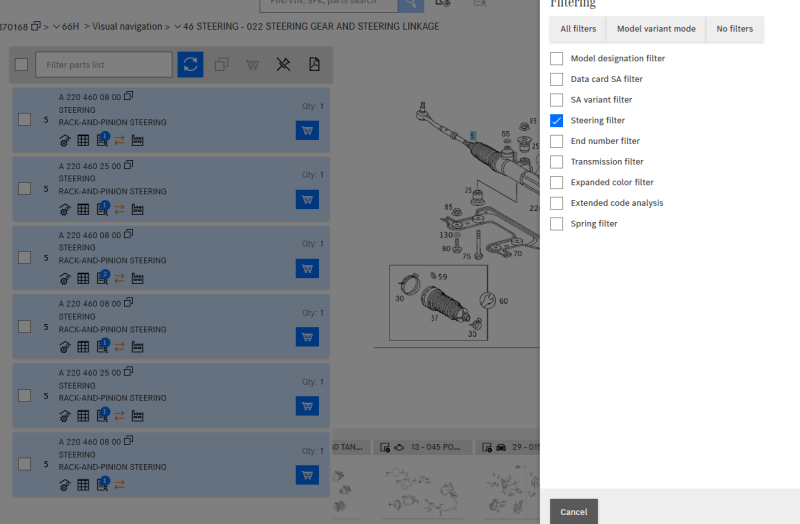Click the refresh parts list icon
800x524 pixels.
point(190,65)
